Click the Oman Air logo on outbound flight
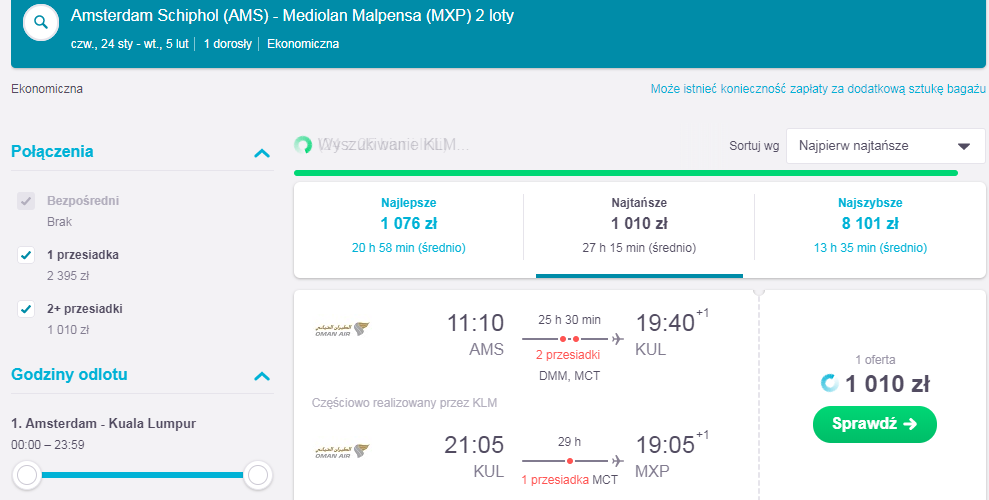Image resolution: width=989 pixels, height=500 pixels. 342,329
